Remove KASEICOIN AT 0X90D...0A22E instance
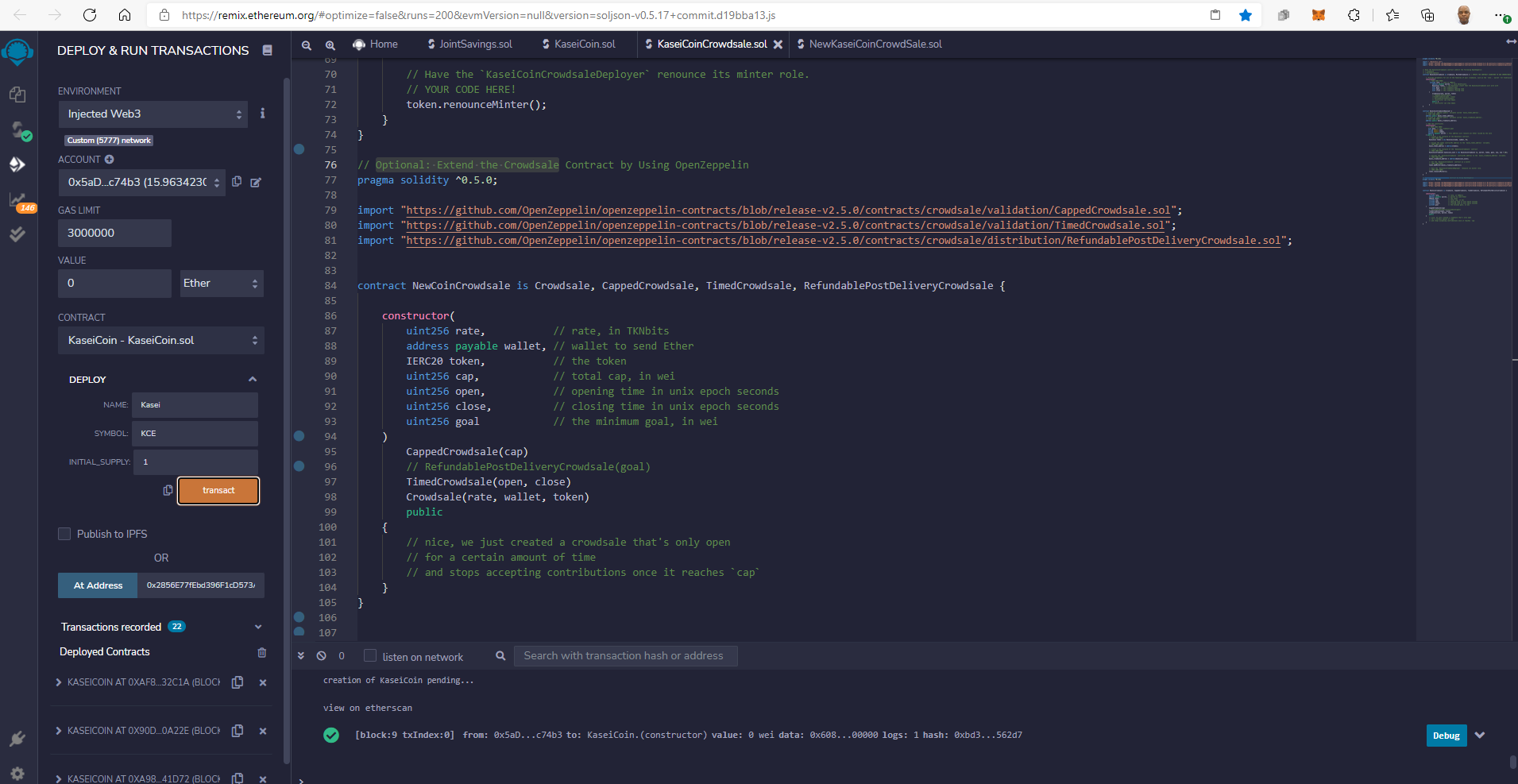The height and width of the screenshot is (784, 1518). 263,731
